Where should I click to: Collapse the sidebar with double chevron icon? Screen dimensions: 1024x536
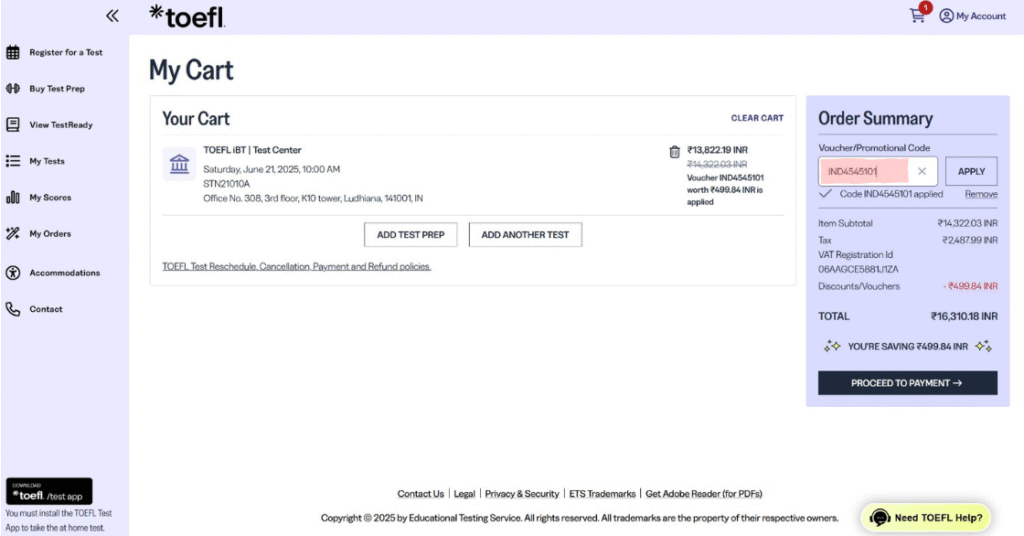pos(112,16)
